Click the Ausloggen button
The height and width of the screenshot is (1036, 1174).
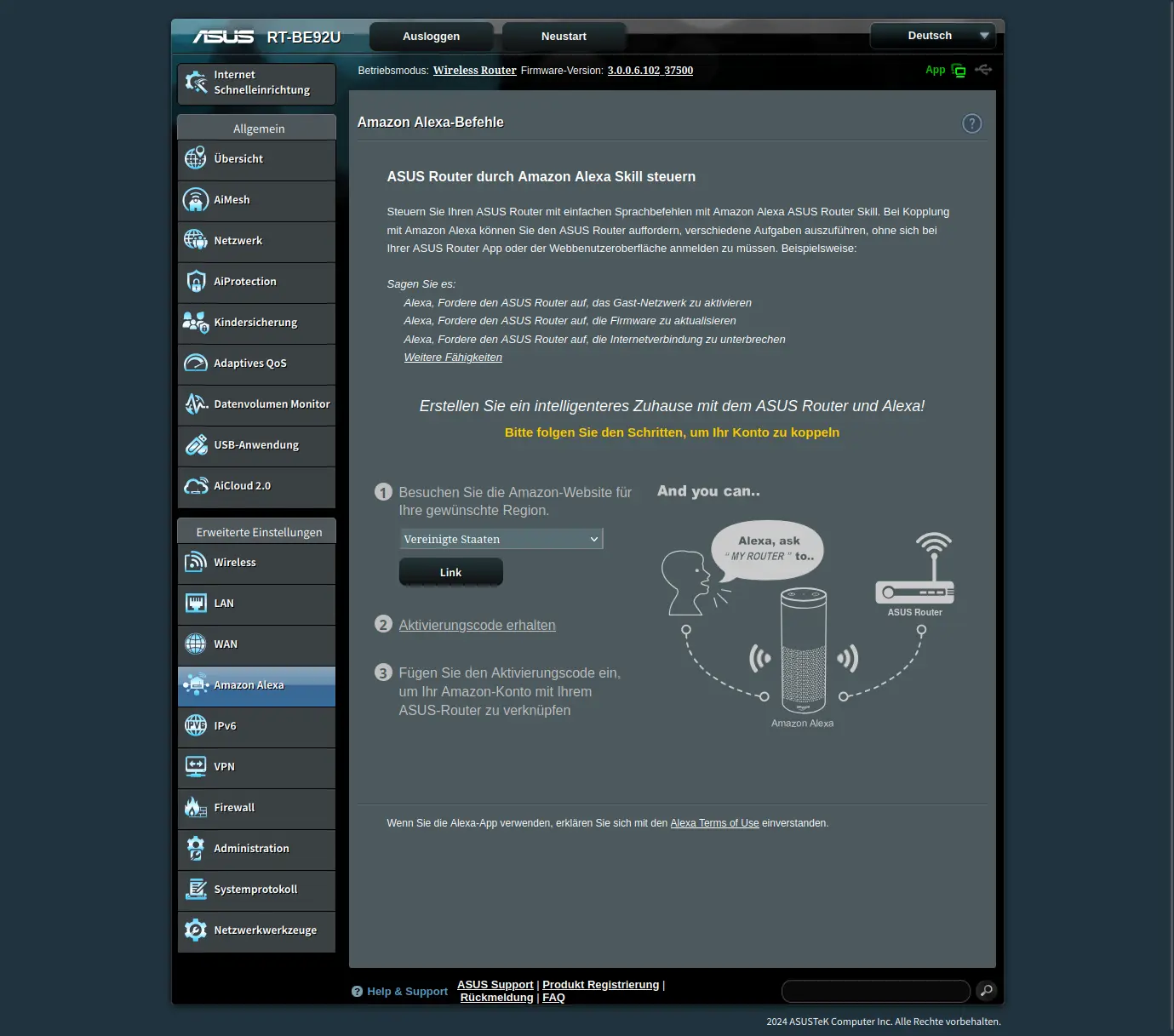[431, 37]
